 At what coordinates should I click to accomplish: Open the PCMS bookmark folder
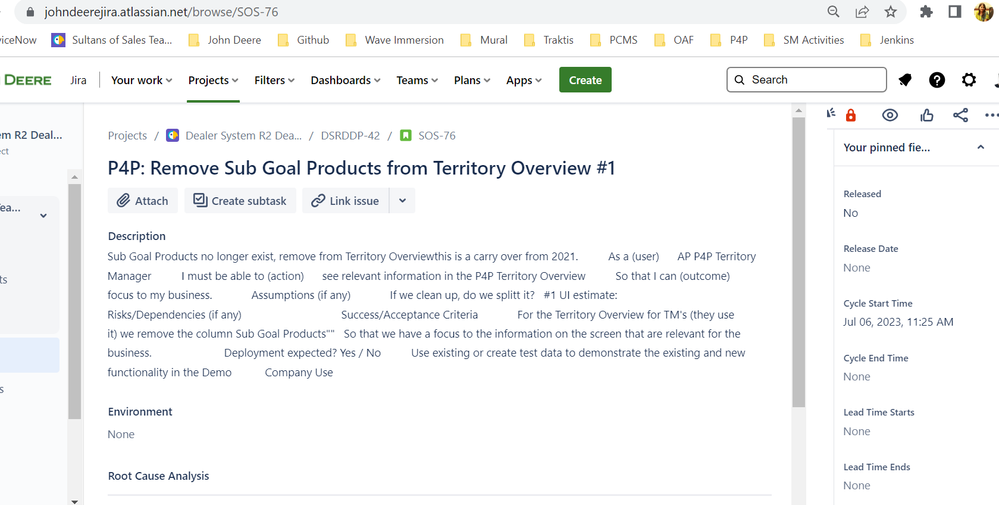[x=614, y=40]
